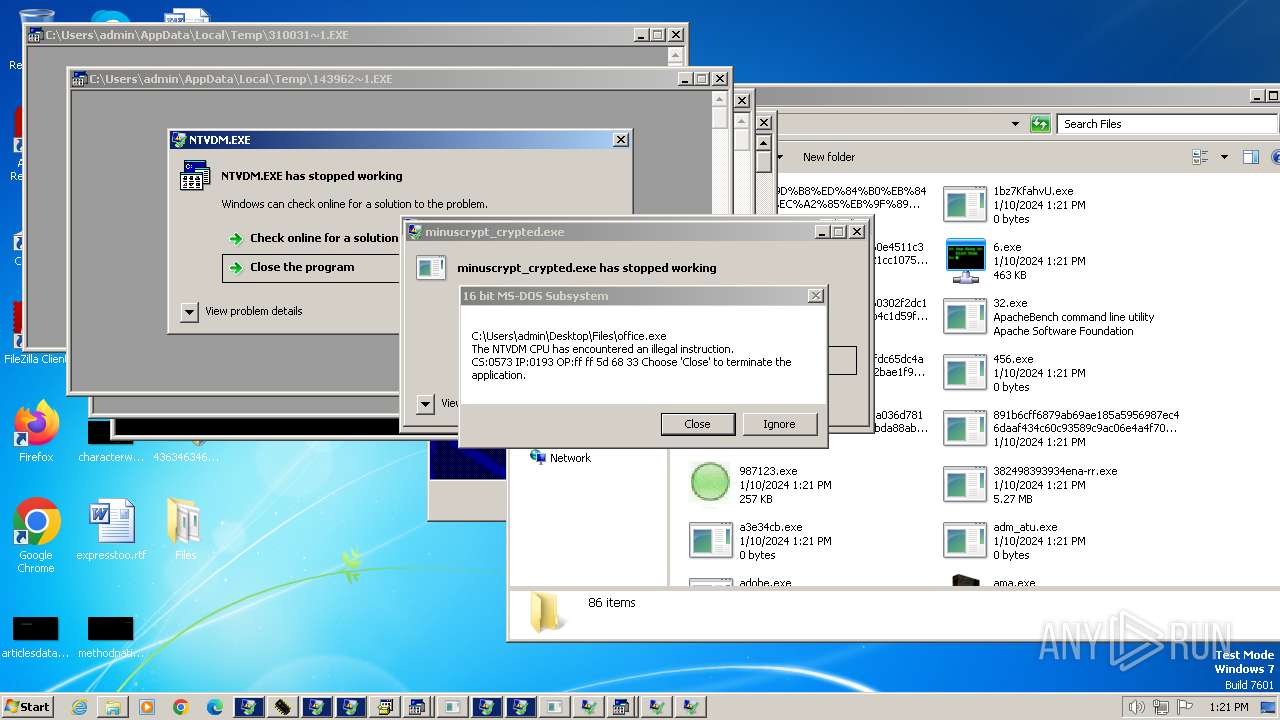Select the 891b6cff6879ab69 file icon
This screenshot has height=720, width=1280.
coord(965,428)
